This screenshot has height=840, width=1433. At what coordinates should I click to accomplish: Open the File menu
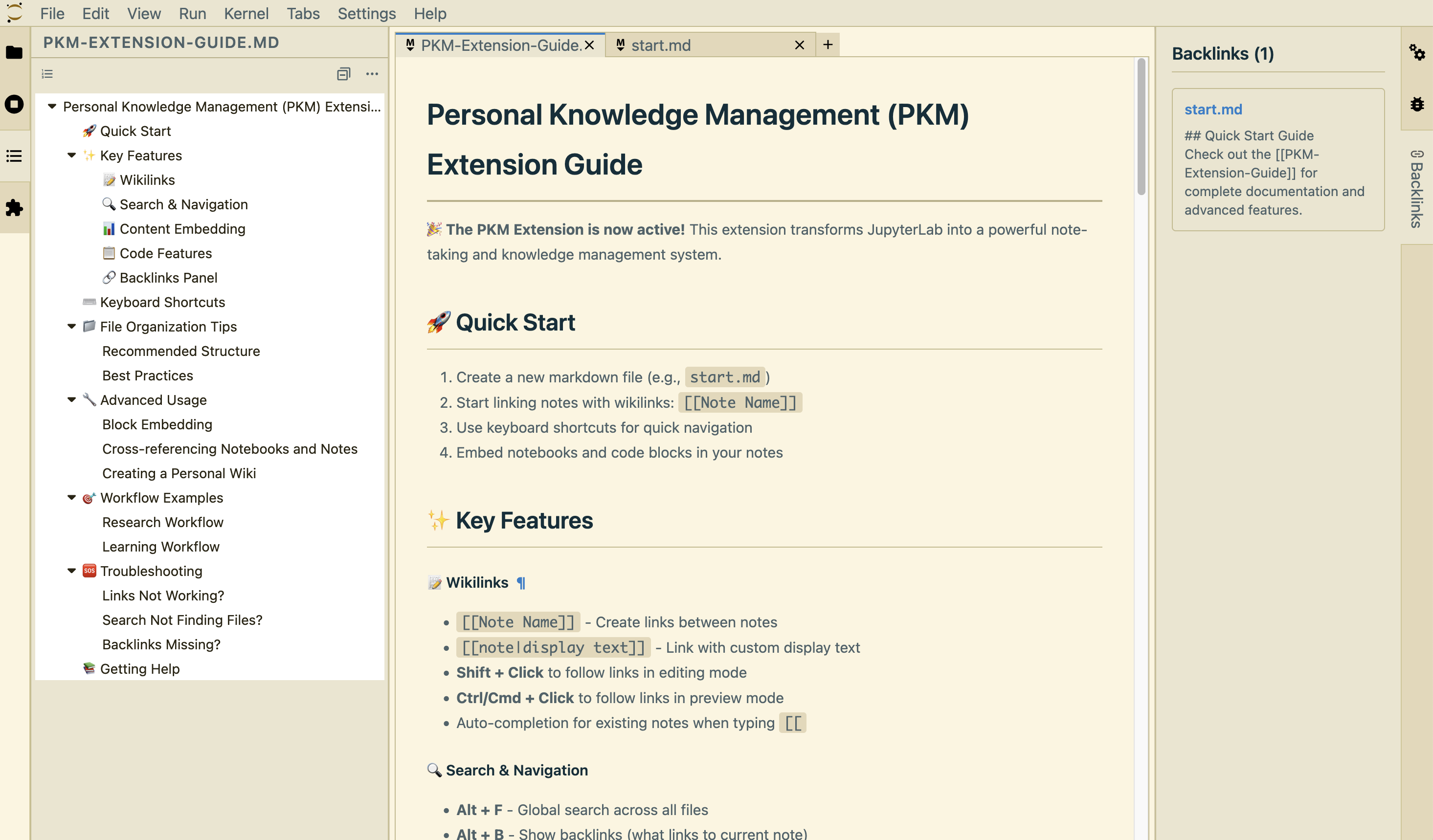click(x=52, y=13)
